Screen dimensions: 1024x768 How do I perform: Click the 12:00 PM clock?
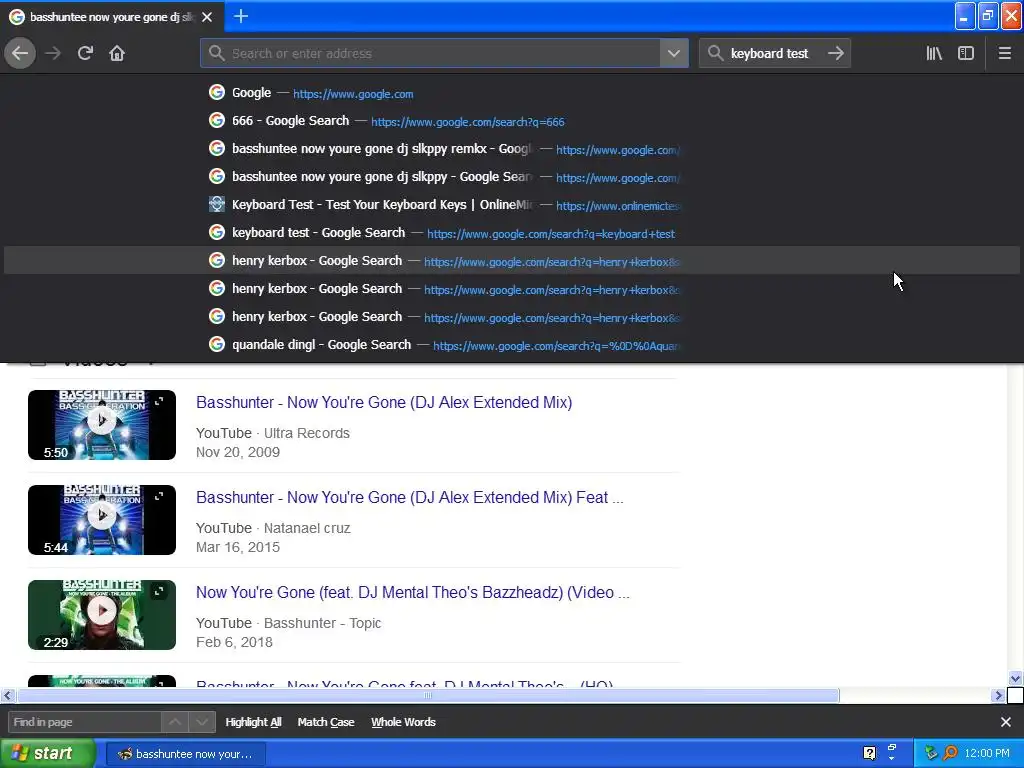[x=987, y=754]
